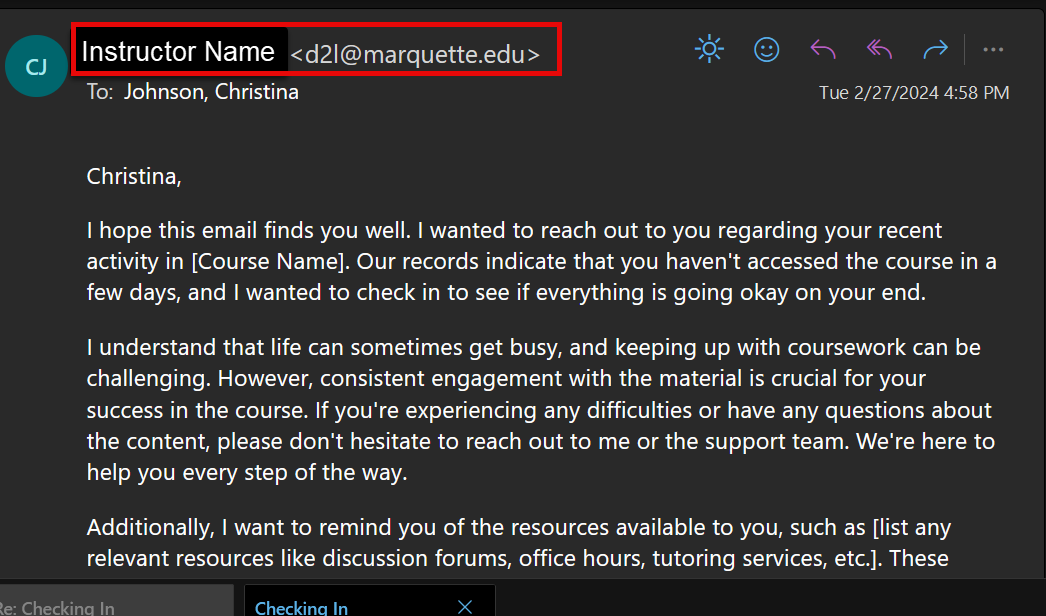1046x616 pixels.
Task: Click the CJ sender avatar
Action: point(37,67)
